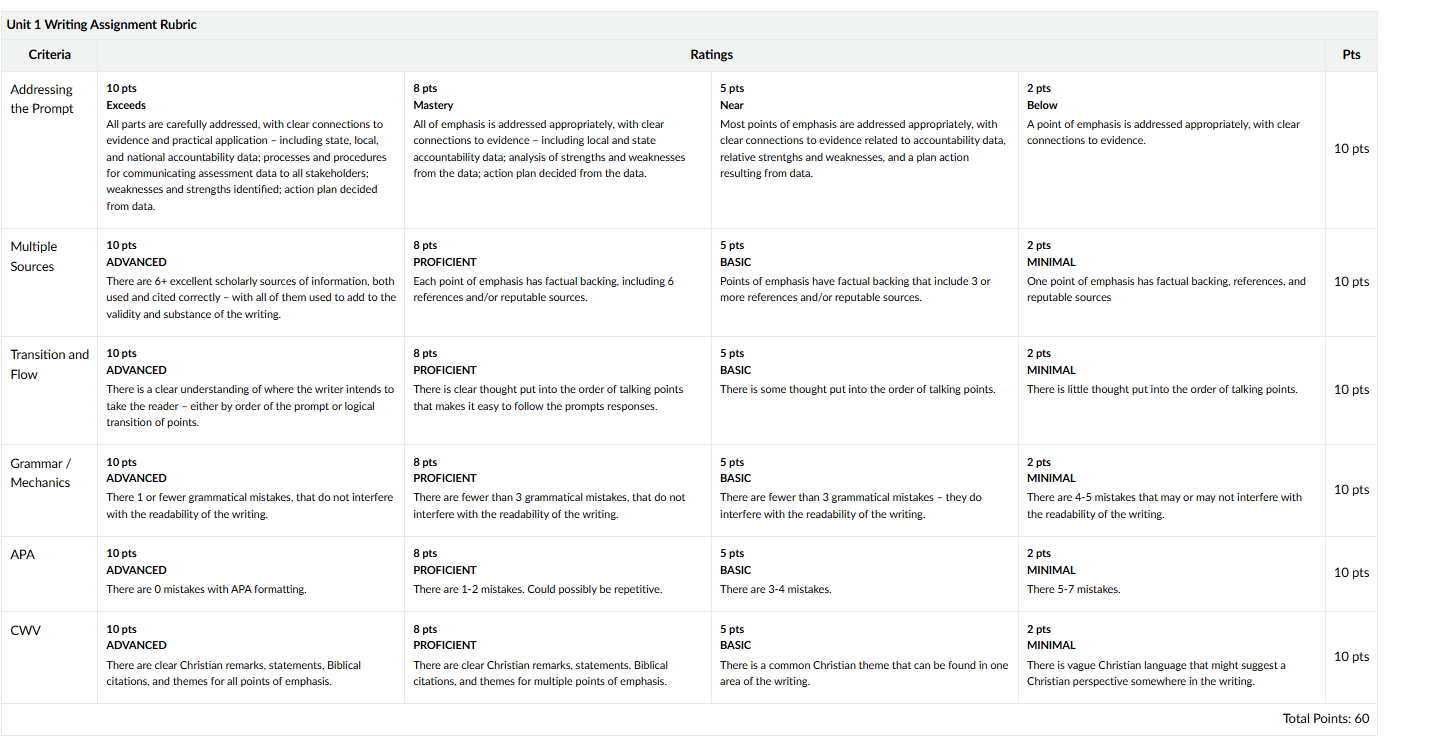
Task: Pick MINIMAL rating for Multiple Sources
Action: [1172, 283]
